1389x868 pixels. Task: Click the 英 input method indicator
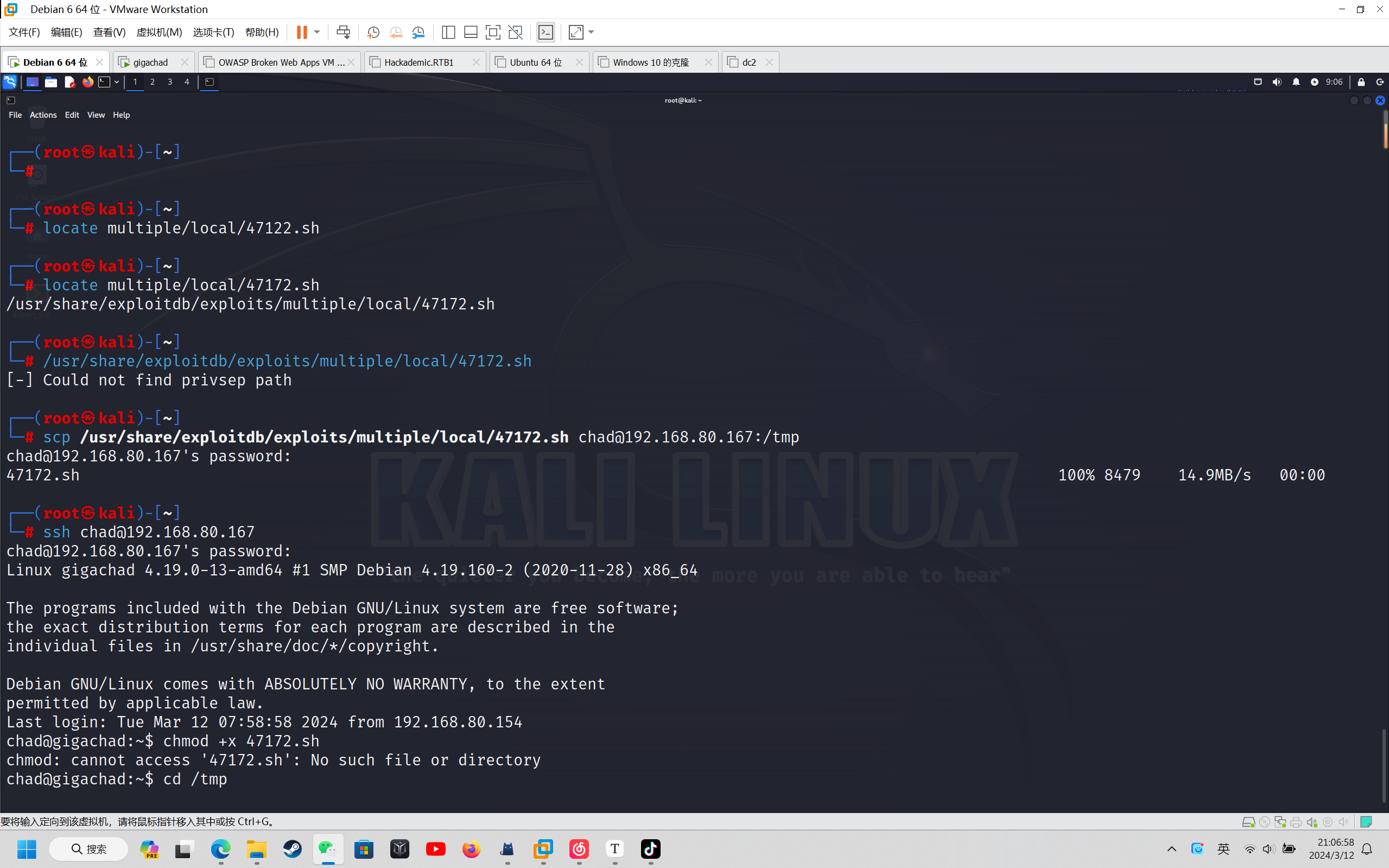[1223, 849]
